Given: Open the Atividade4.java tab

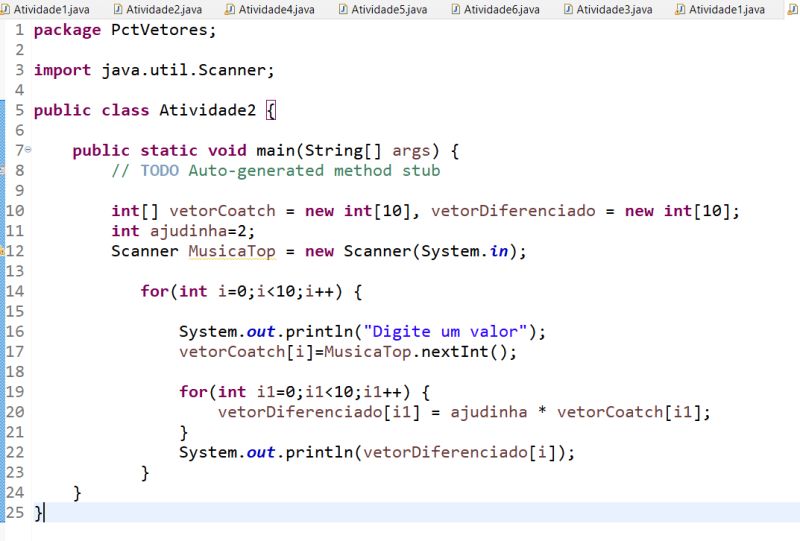Looking at the screenshot, I should click(271, 9).
